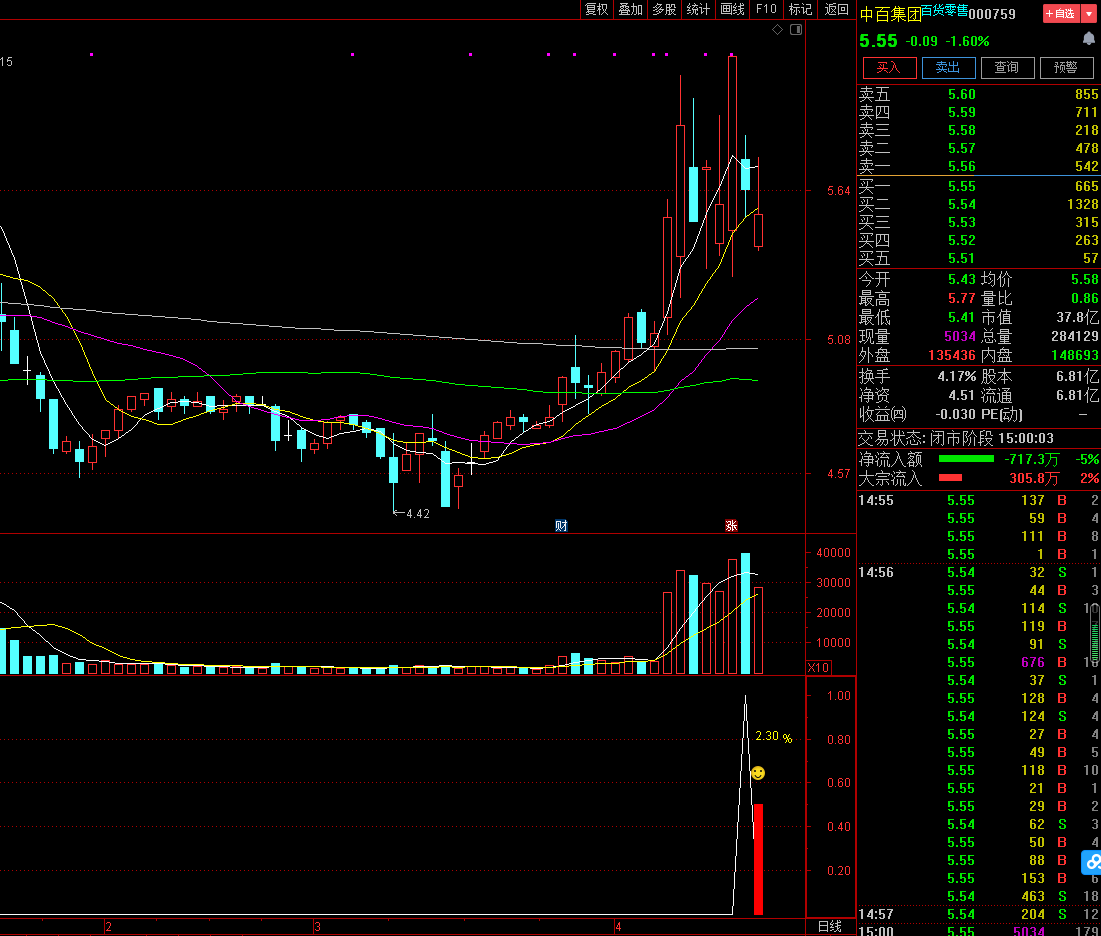The image size is (1101, 936).
Task: Click the 4.42 low price annotation
Action: click(x=418, y=514)
